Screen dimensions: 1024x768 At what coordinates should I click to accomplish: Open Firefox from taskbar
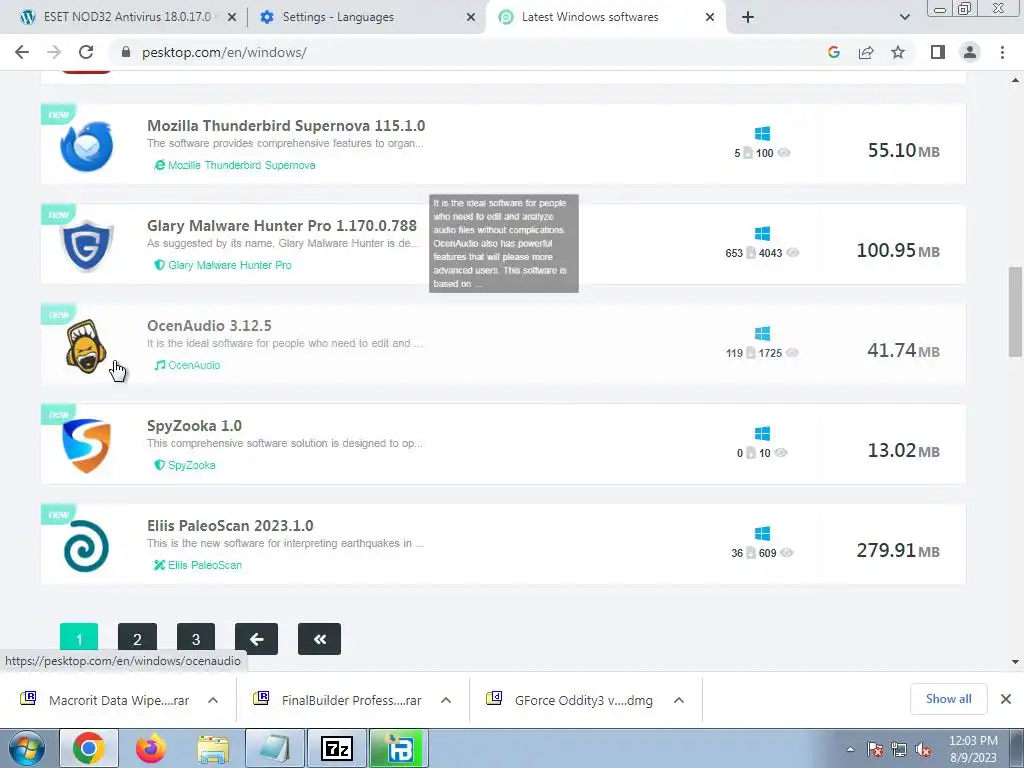(x=150, y=748)
